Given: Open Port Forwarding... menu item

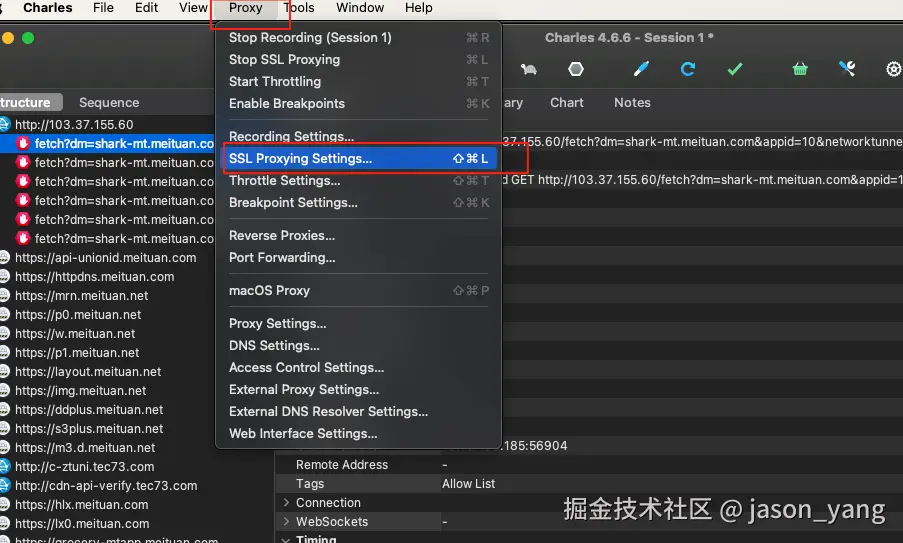Looking at the screenshot, I should coord(358,257).
